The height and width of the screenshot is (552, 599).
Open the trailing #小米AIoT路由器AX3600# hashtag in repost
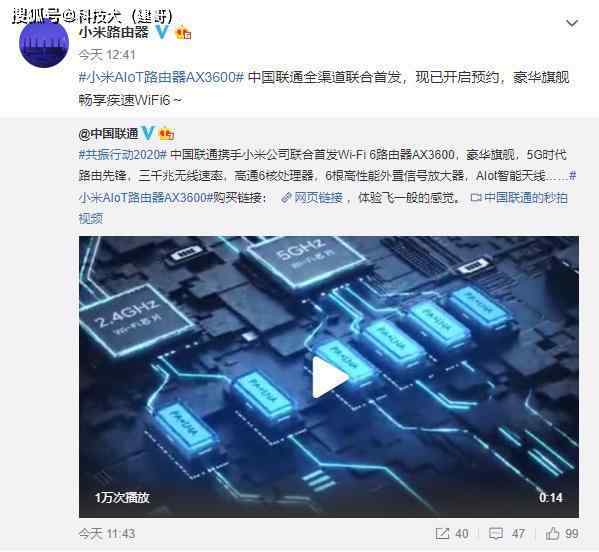327,187
